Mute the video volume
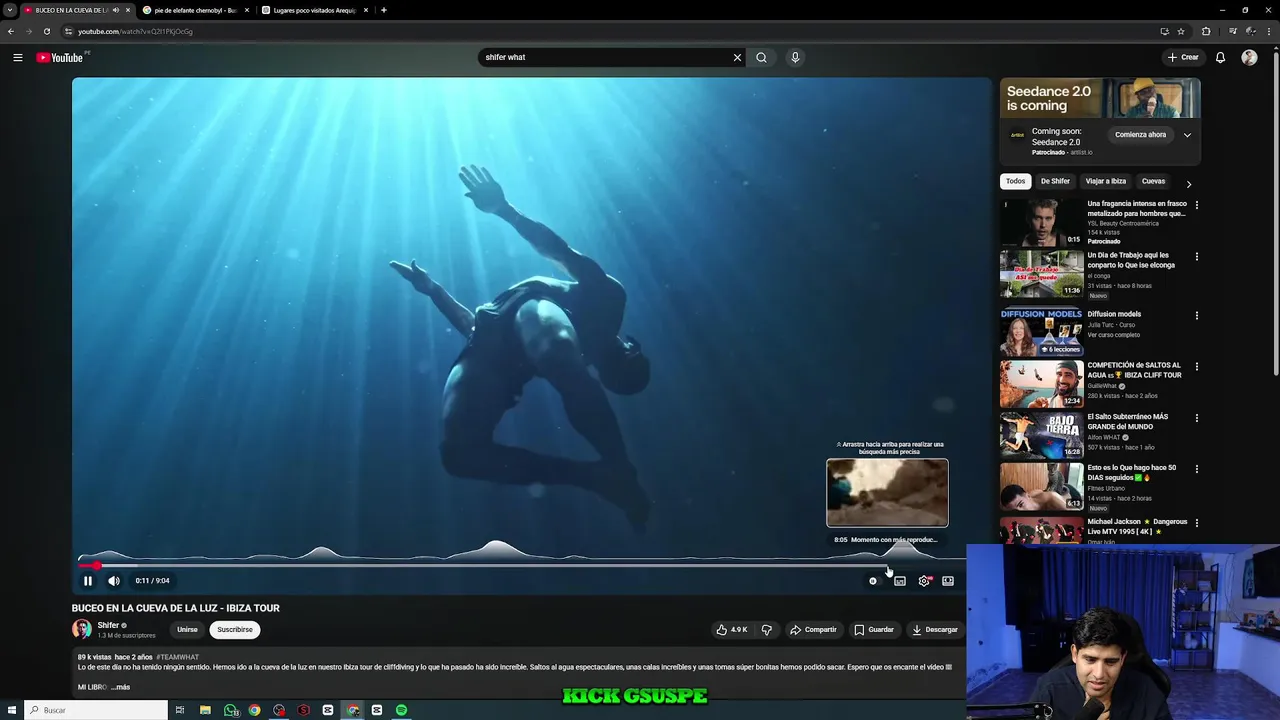1280x720 pixels. tap(114, 580)
